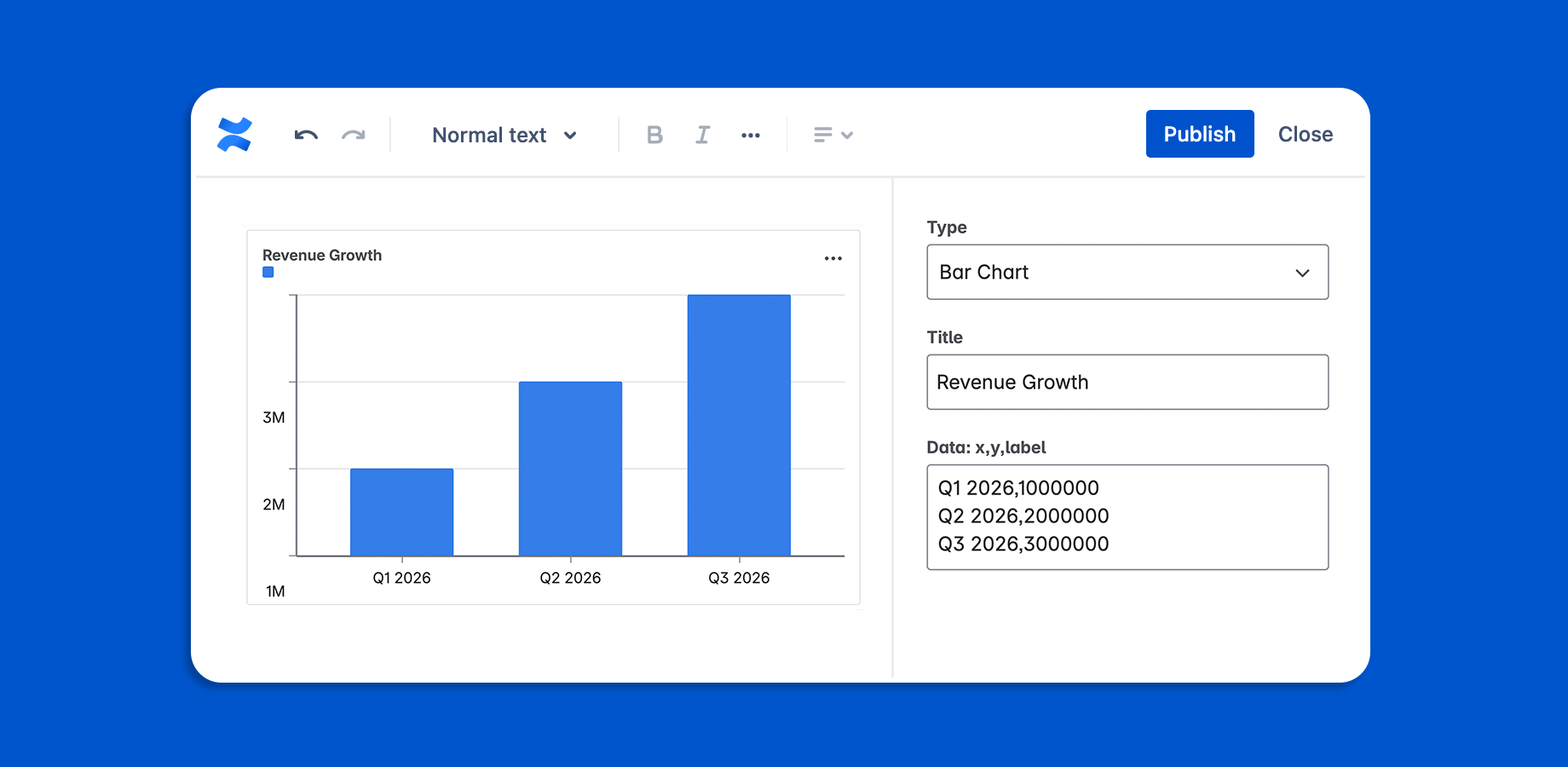Open the chart Type dropdown
Image resolution: width=1568 pixels, height=767 pixels.
coord(1127,272)
